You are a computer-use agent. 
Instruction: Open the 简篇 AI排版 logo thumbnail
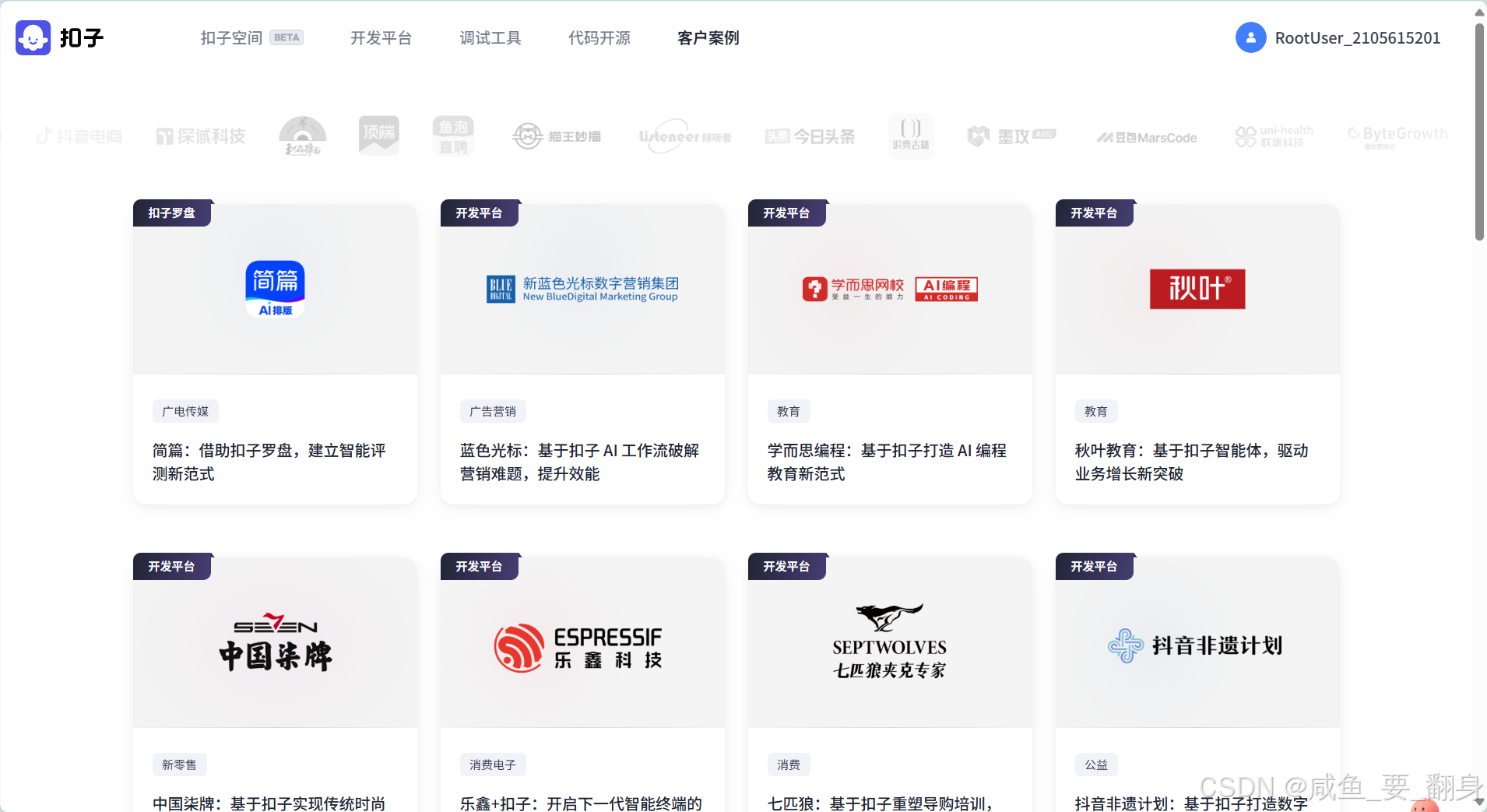point(275,289)
